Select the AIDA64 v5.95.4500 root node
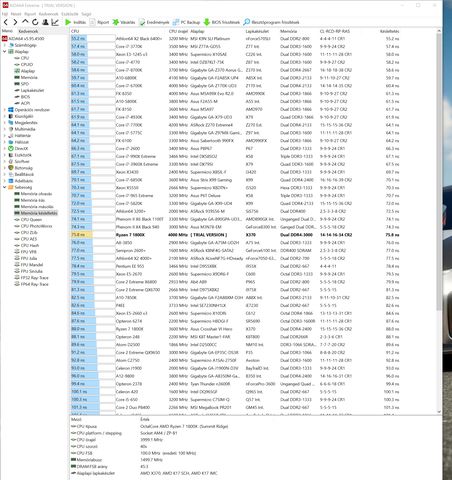Screen dimensions: 452x480 tap(23, 39)
